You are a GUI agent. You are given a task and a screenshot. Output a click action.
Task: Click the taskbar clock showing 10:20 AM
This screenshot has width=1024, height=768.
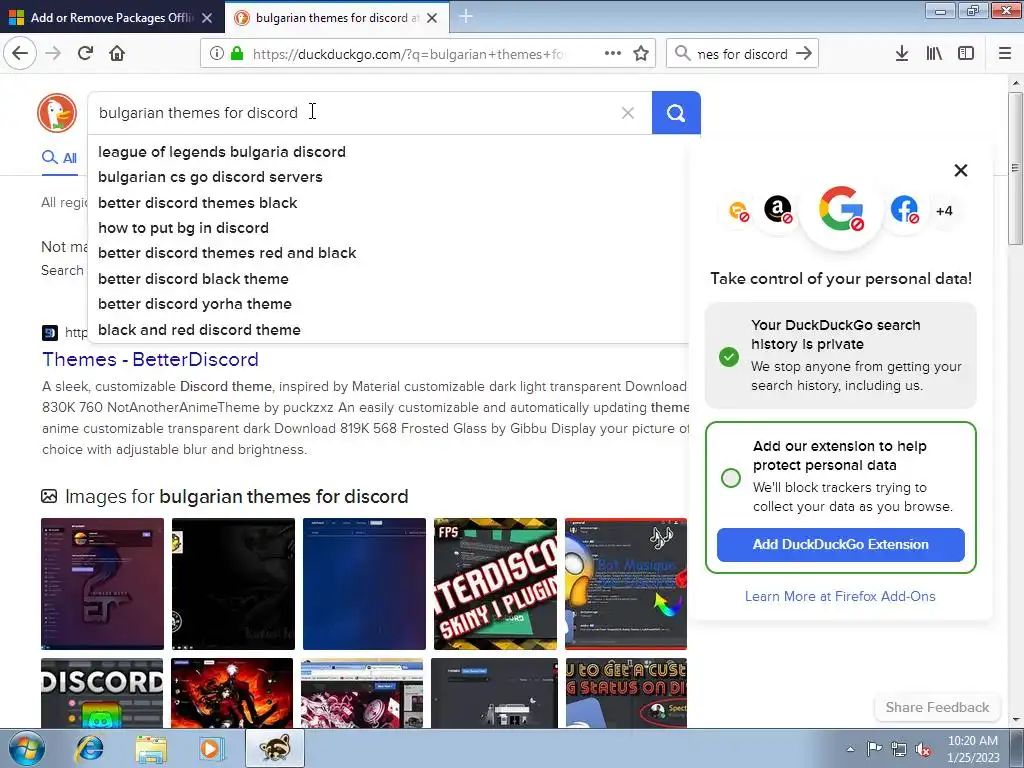coord(972,749)
